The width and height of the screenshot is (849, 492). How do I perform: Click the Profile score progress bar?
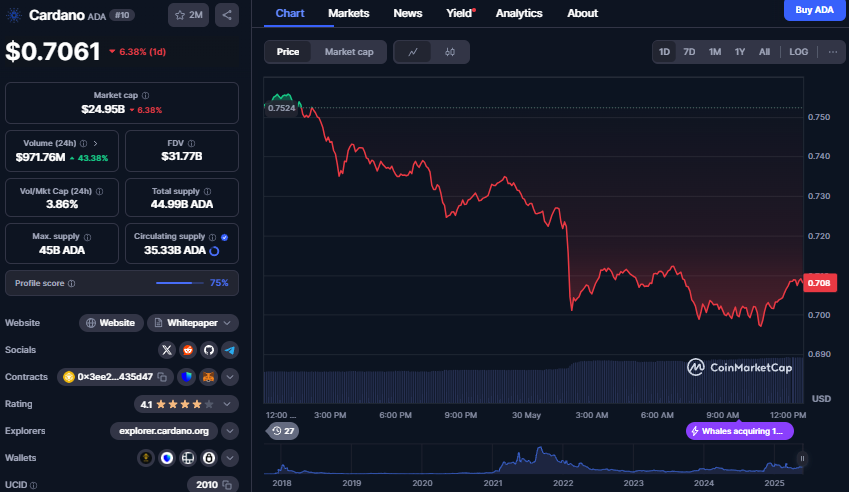click(x=179, y=283)
